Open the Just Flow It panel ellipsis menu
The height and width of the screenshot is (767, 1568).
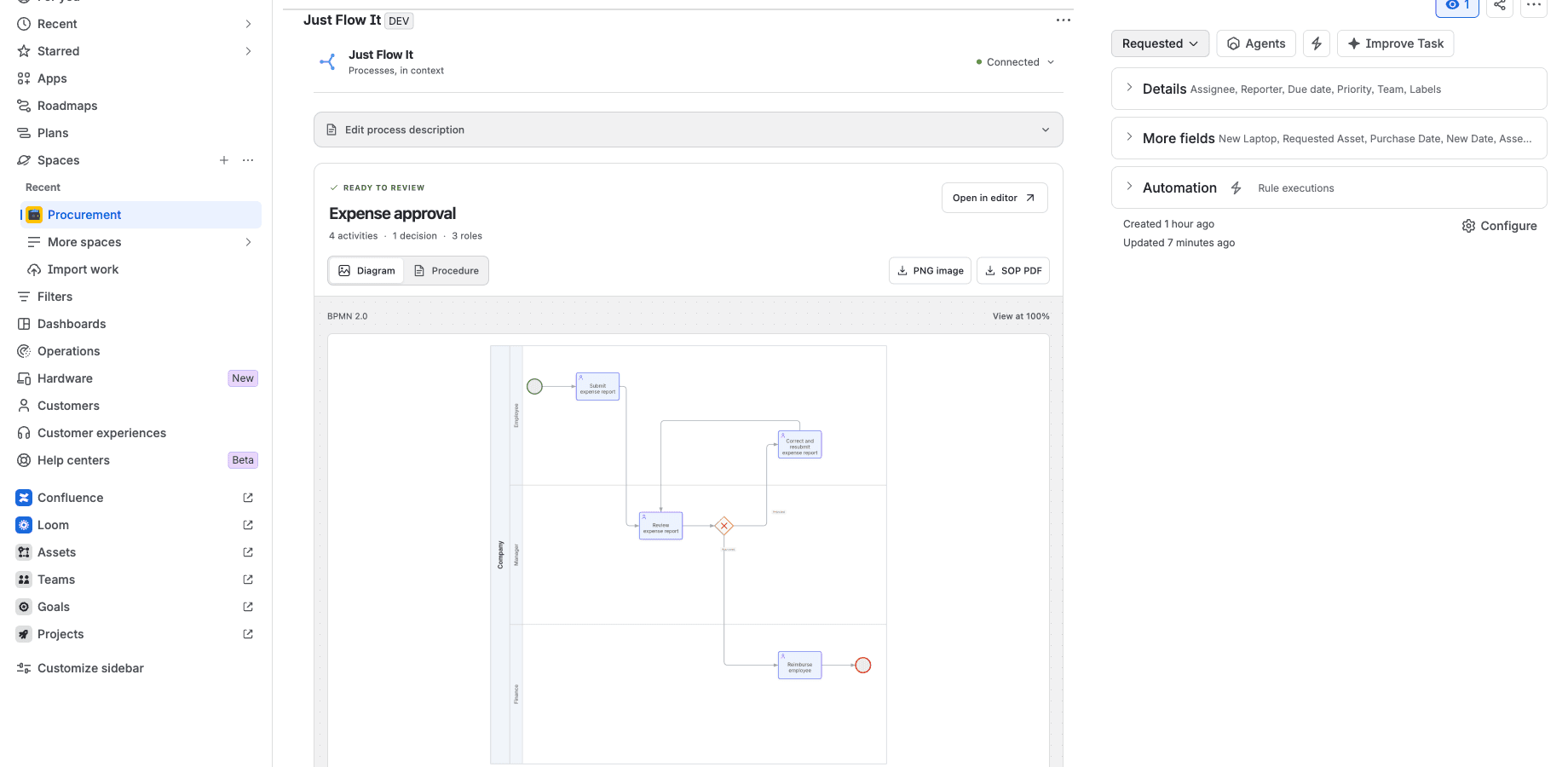click(1063, 20)
